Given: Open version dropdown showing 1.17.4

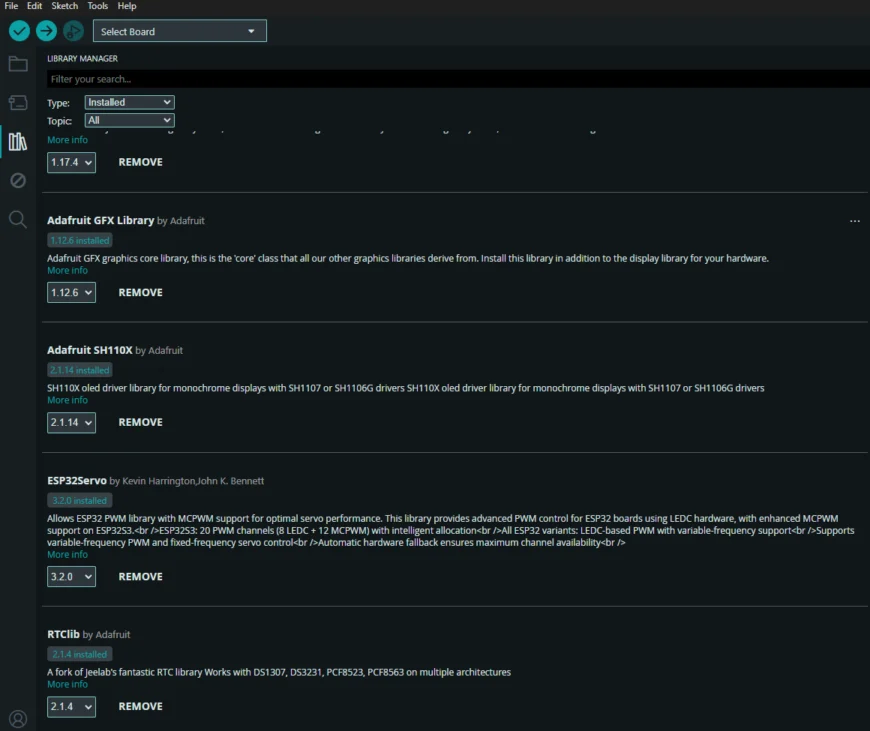Looking at the screenshot, I should pos(72,163).
